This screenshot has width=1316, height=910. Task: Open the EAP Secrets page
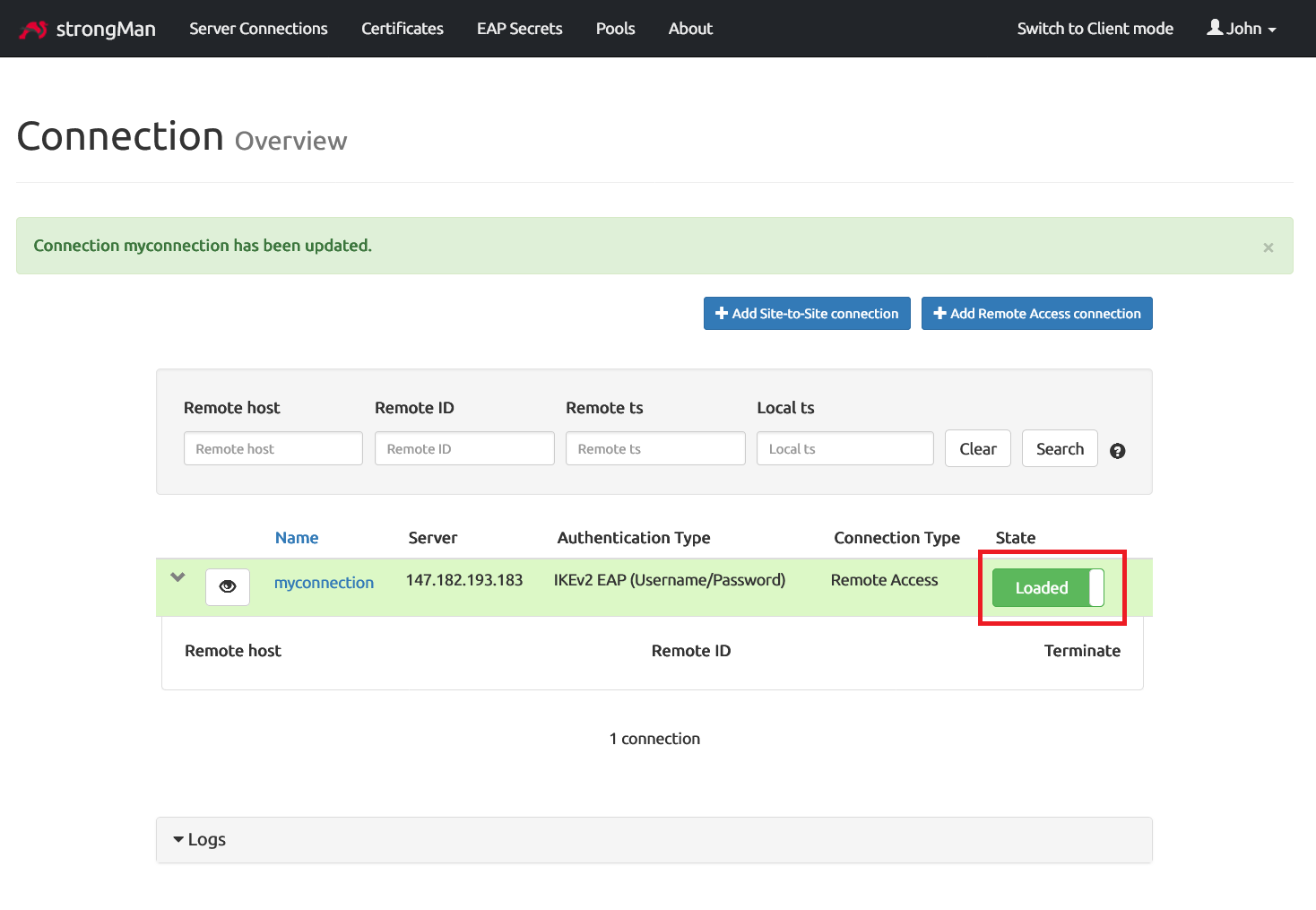pos(519,29)
